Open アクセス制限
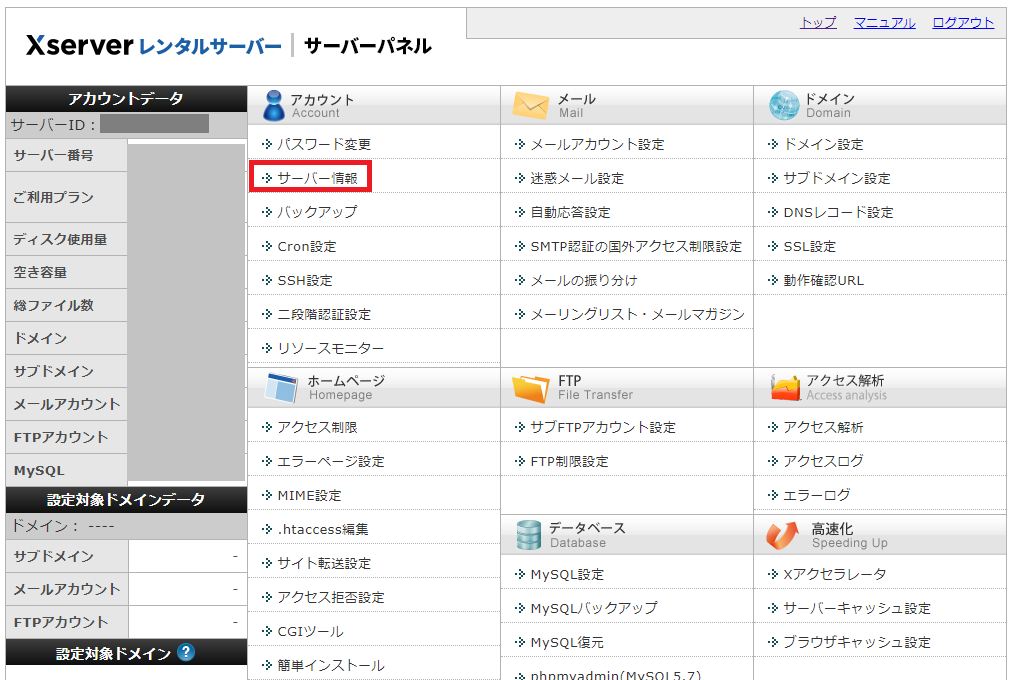Screen dimensions: 1018x680 [x=317, y=427]
